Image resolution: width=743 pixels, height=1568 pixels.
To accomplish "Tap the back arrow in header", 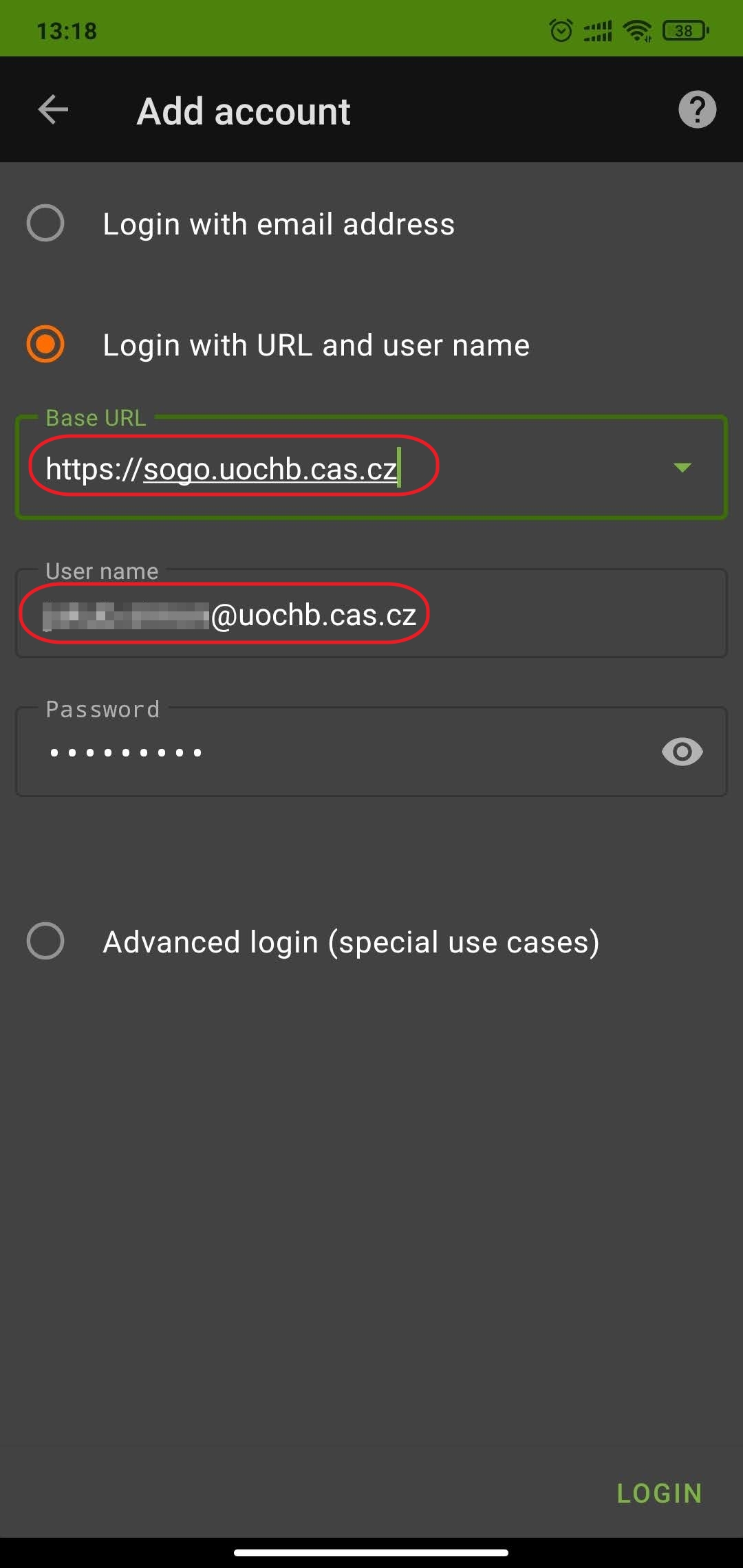I will (x=53, y=110).
